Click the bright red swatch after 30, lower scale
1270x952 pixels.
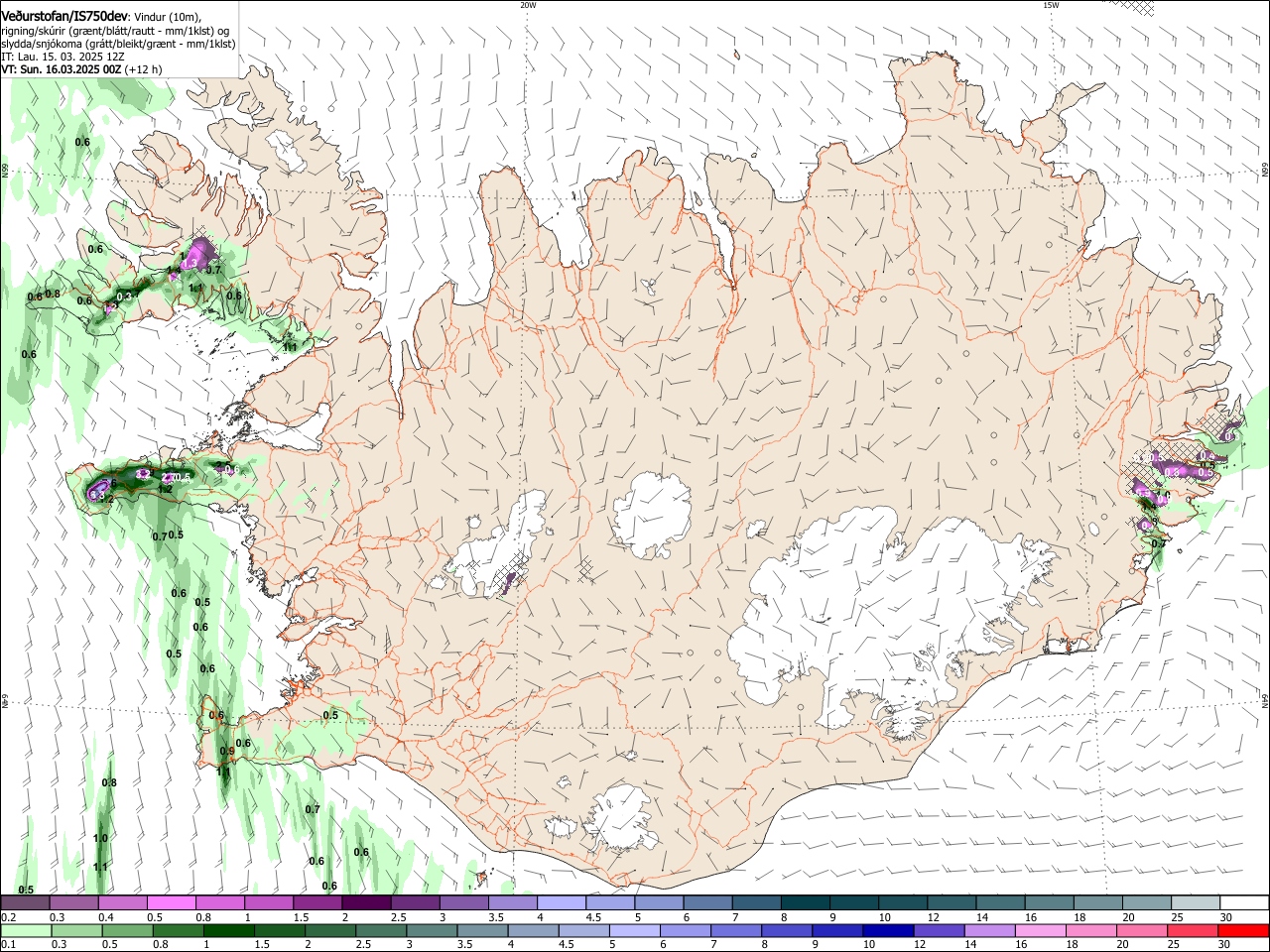coord(1243,930)
